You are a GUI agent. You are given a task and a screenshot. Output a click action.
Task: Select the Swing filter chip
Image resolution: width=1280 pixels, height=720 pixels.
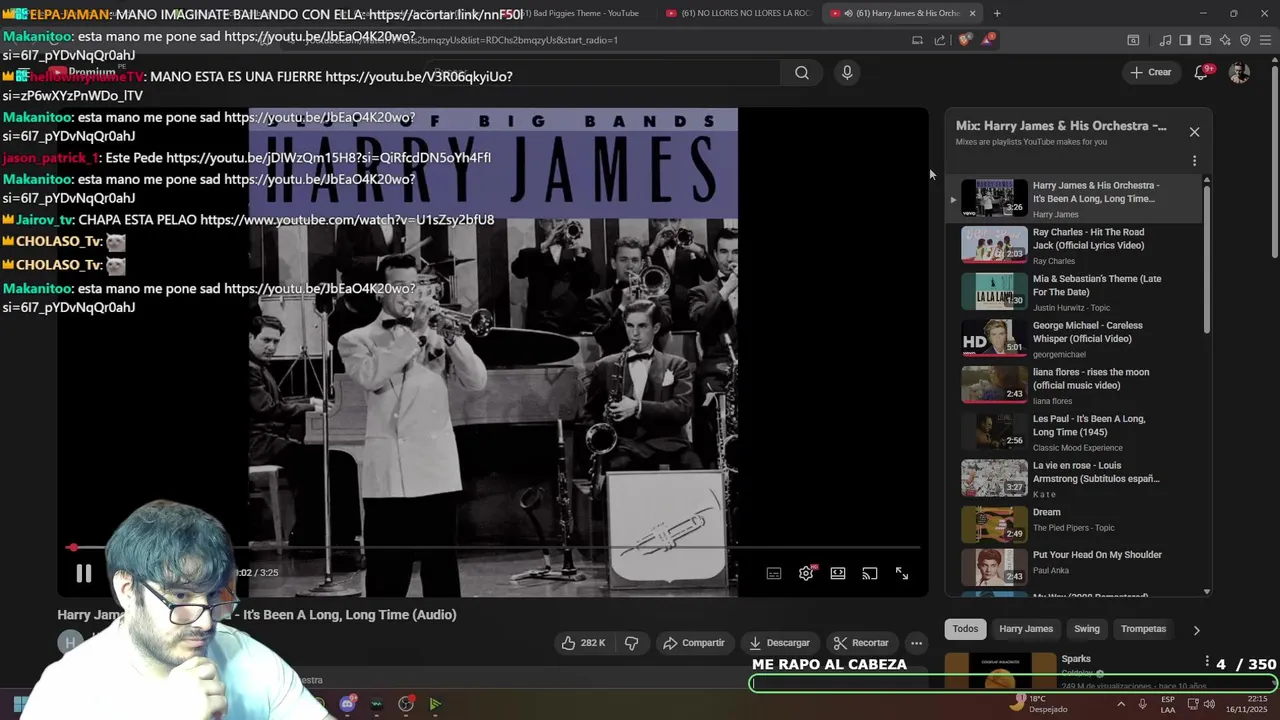coord(1087,629)
